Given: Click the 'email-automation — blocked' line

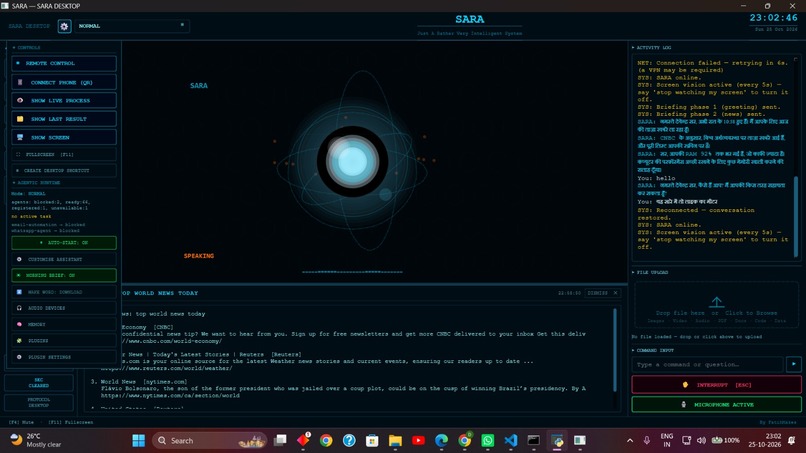Looking at the screenshot, I should (48, 225).
